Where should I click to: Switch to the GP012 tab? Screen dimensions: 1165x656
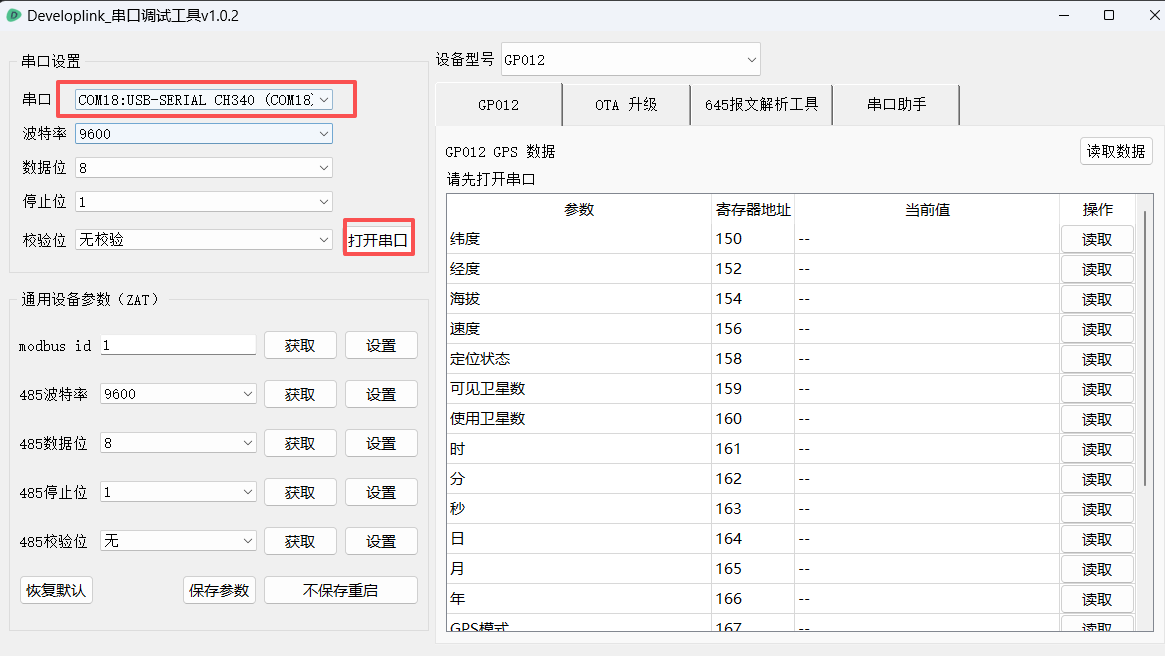point(499,105)
